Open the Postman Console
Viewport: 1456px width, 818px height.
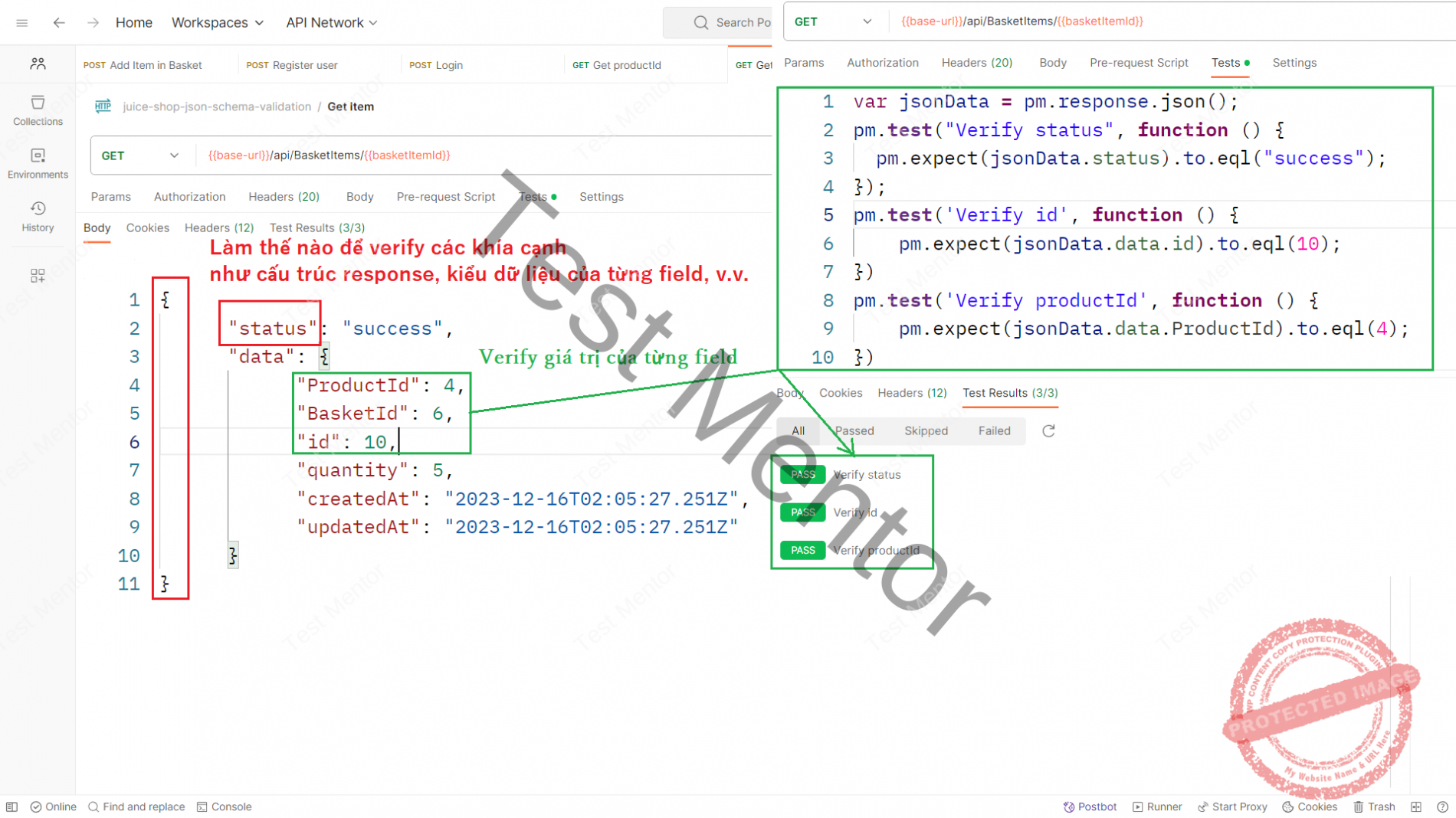coord(224,806)
